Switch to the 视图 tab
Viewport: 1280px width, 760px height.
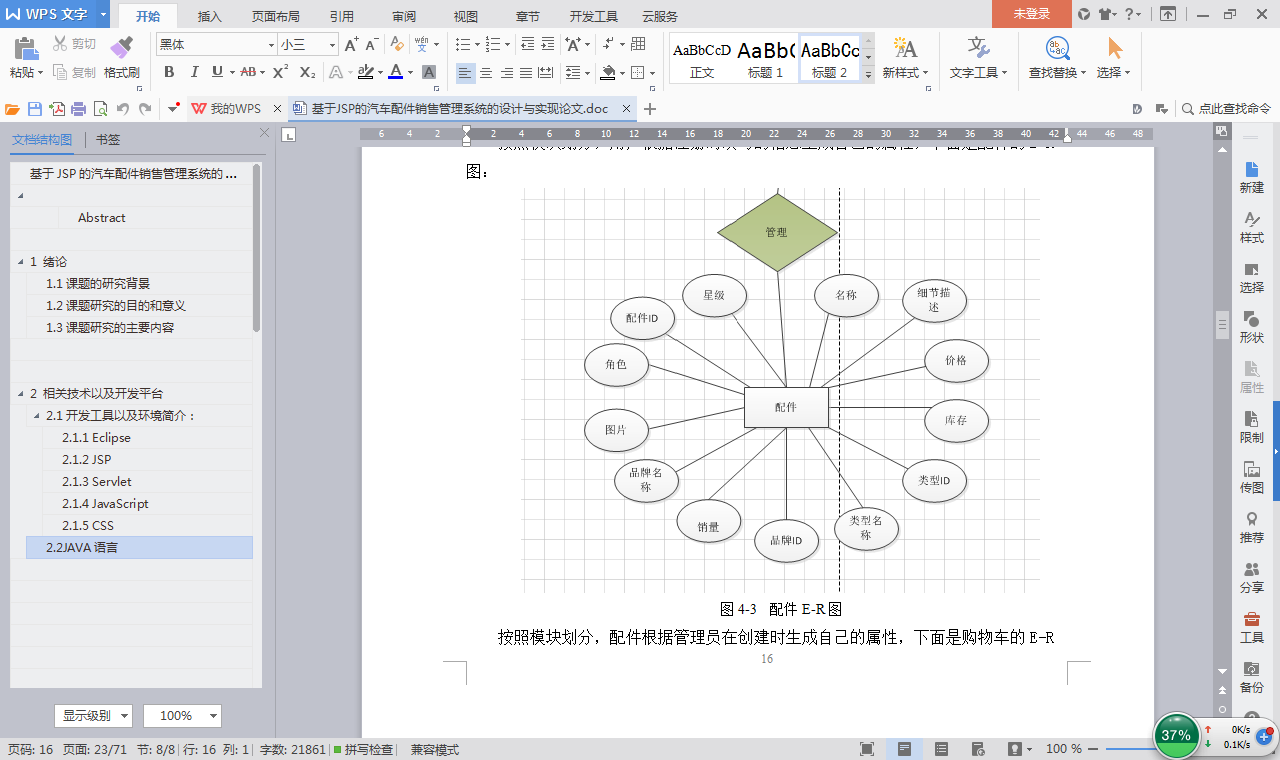(x=466, y=16)
